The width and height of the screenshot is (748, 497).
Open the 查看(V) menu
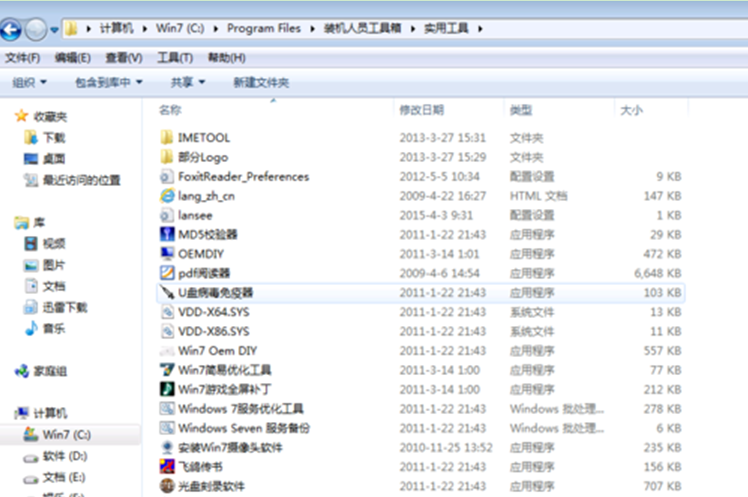(x=124, y=58)
